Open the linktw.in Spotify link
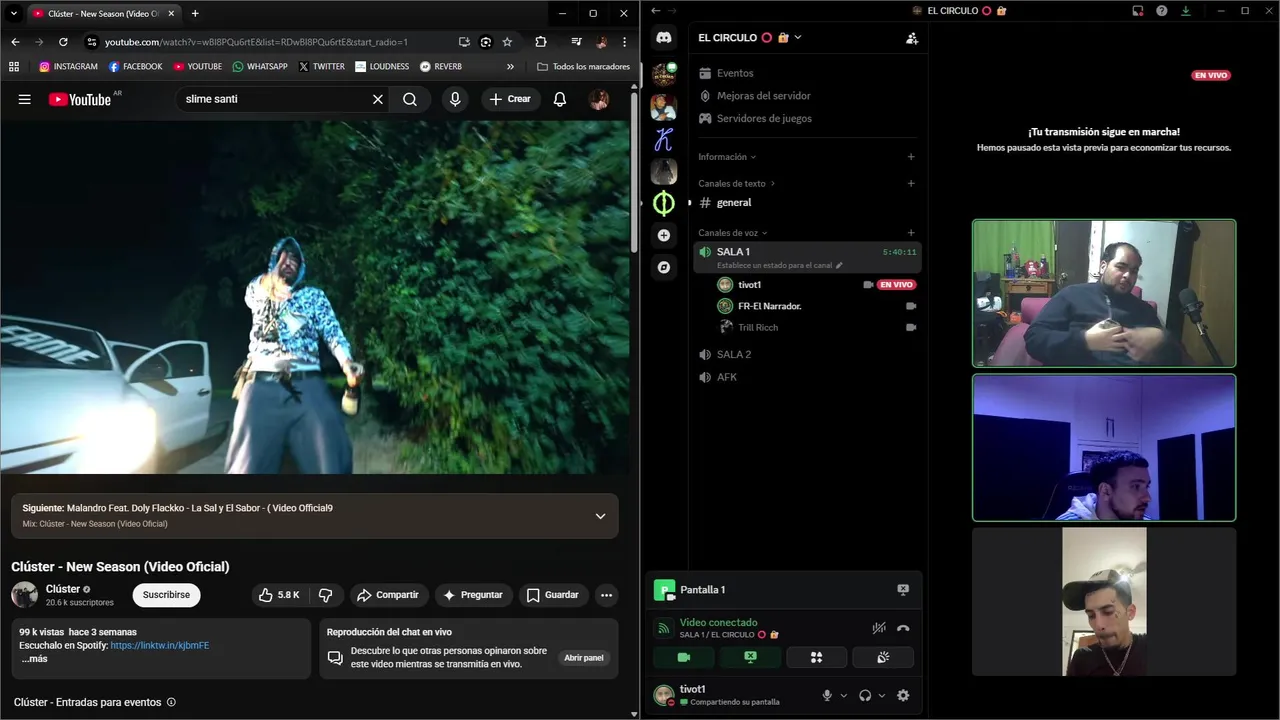This screenshot has height=720, width=1280. (x=160, y=646)
